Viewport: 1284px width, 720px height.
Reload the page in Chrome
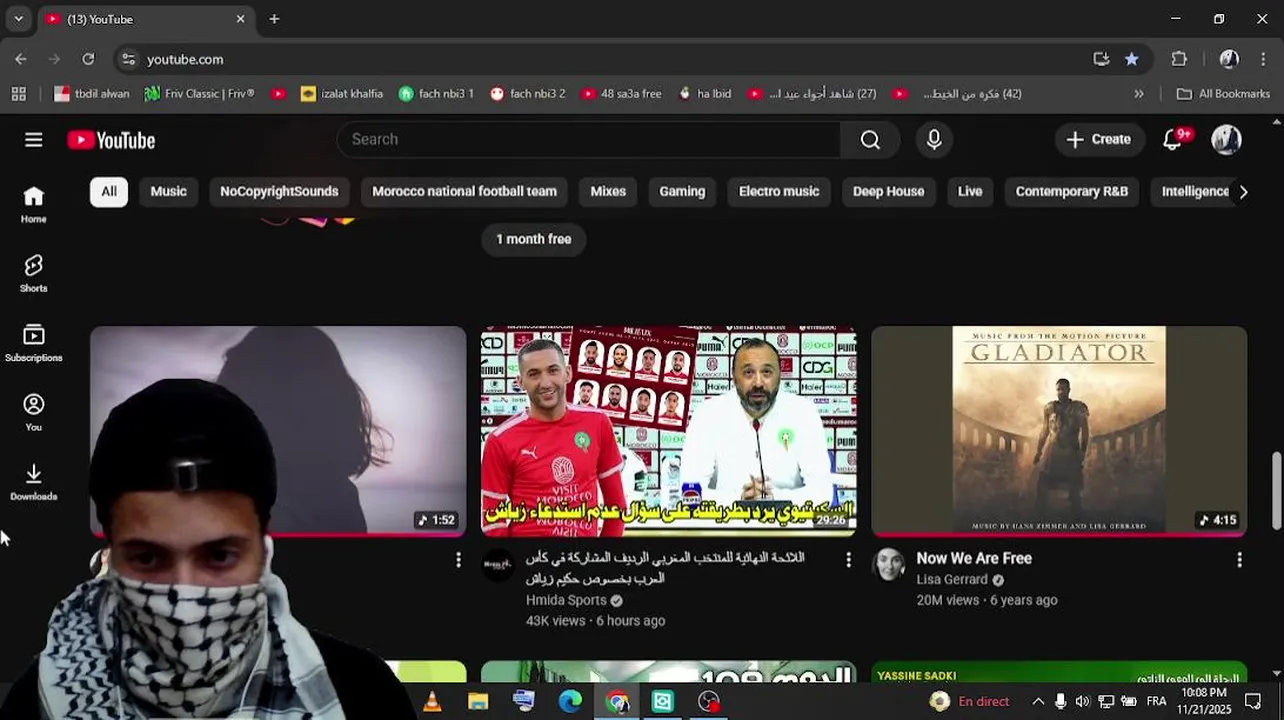click(x=88, y=59)
